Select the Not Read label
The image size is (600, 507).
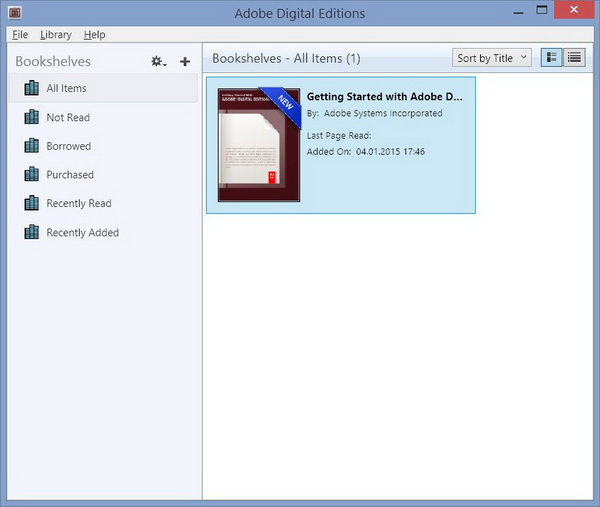[68, 117]
